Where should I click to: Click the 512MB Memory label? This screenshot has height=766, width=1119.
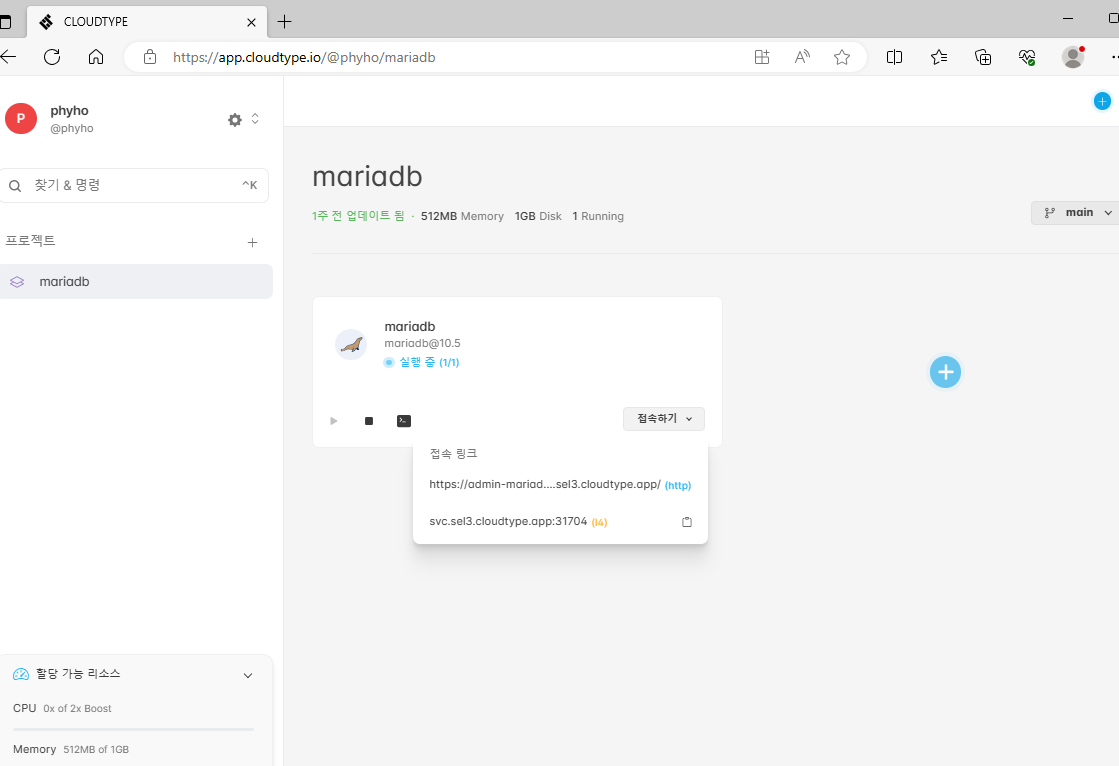tap(462, 216)
